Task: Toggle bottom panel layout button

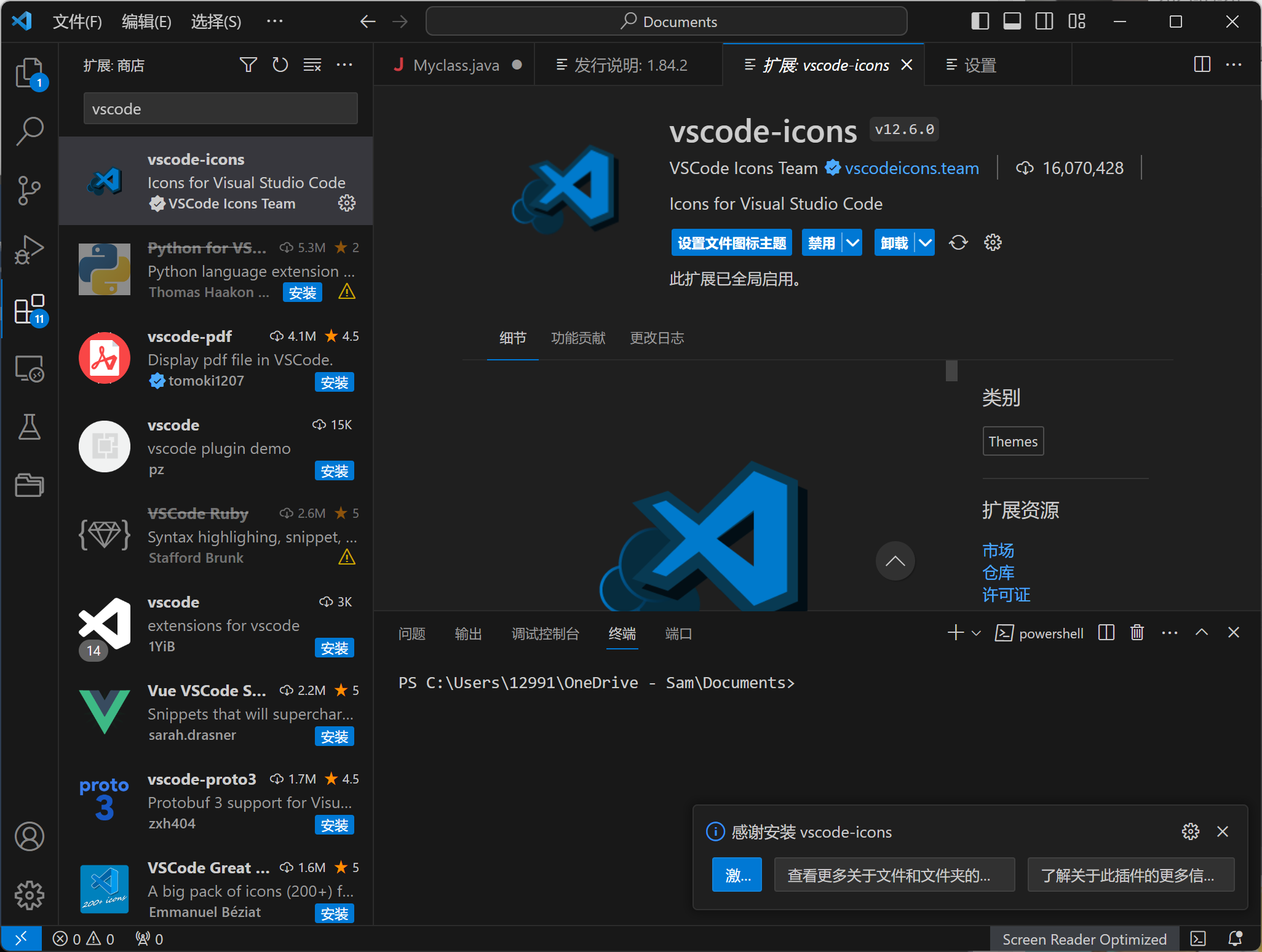Action: [1012, 22]
